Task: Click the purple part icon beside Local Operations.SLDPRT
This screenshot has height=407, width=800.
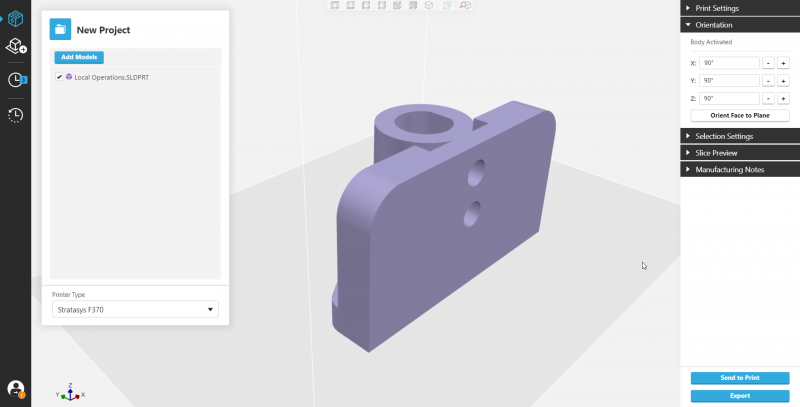Action: (69, 77)
